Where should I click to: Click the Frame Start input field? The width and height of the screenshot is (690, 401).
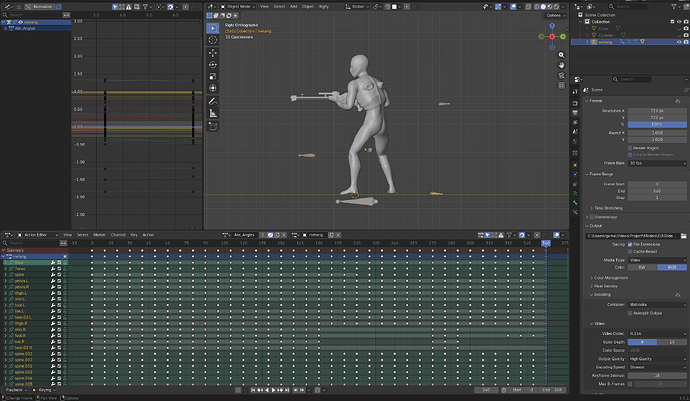click(657, 184)
